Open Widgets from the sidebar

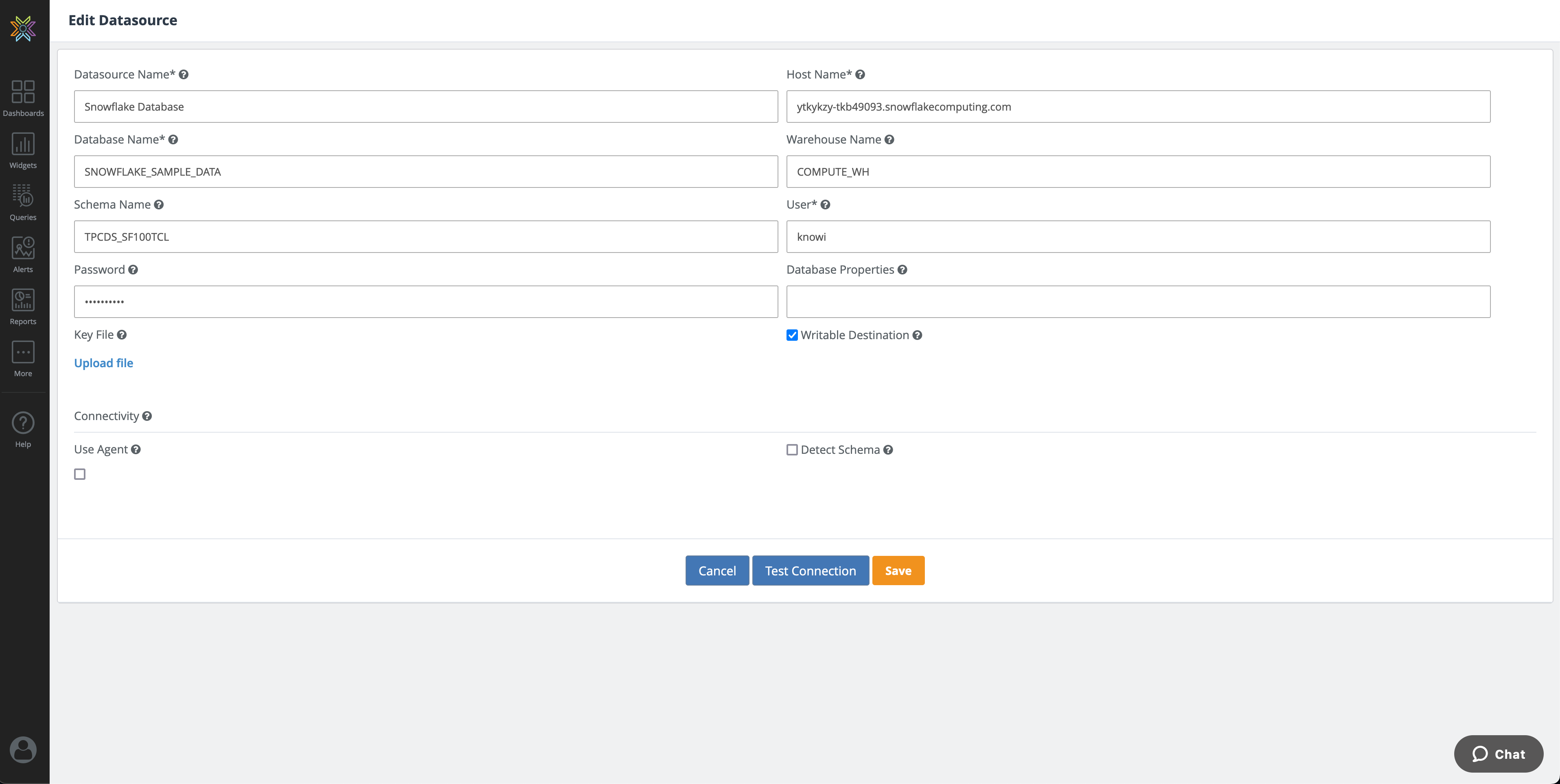pos(23,150)
